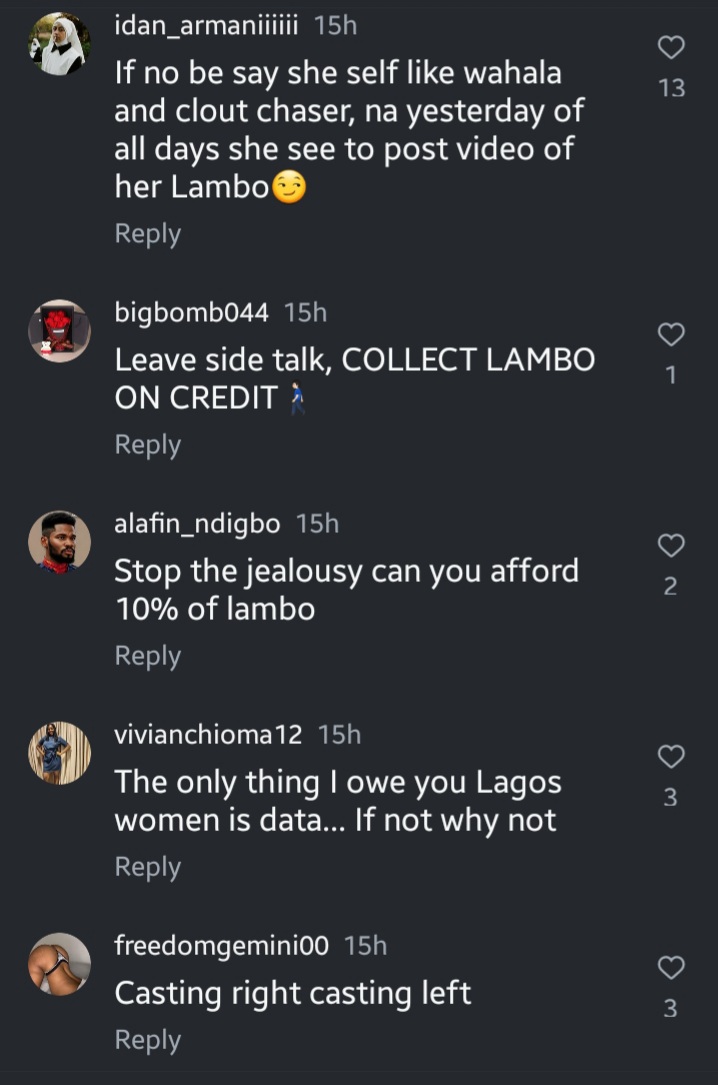Open bigbomb044's avatar
The height and width of the screenshot is (1085, 718).
59,331
